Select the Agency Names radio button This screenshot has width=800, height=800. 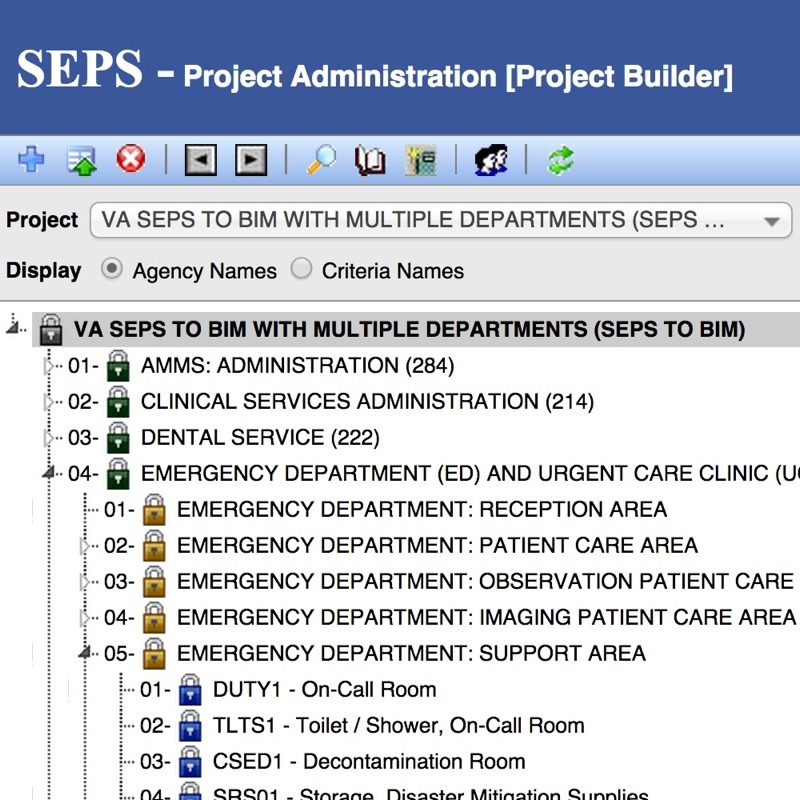112,268
